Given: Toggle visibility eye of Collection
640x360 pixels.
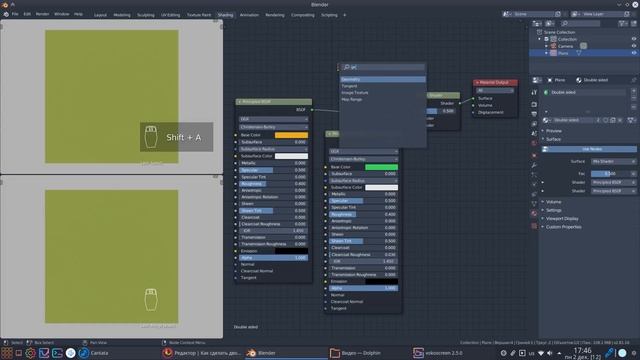Looking at the screenshot, I should (634, 39).
